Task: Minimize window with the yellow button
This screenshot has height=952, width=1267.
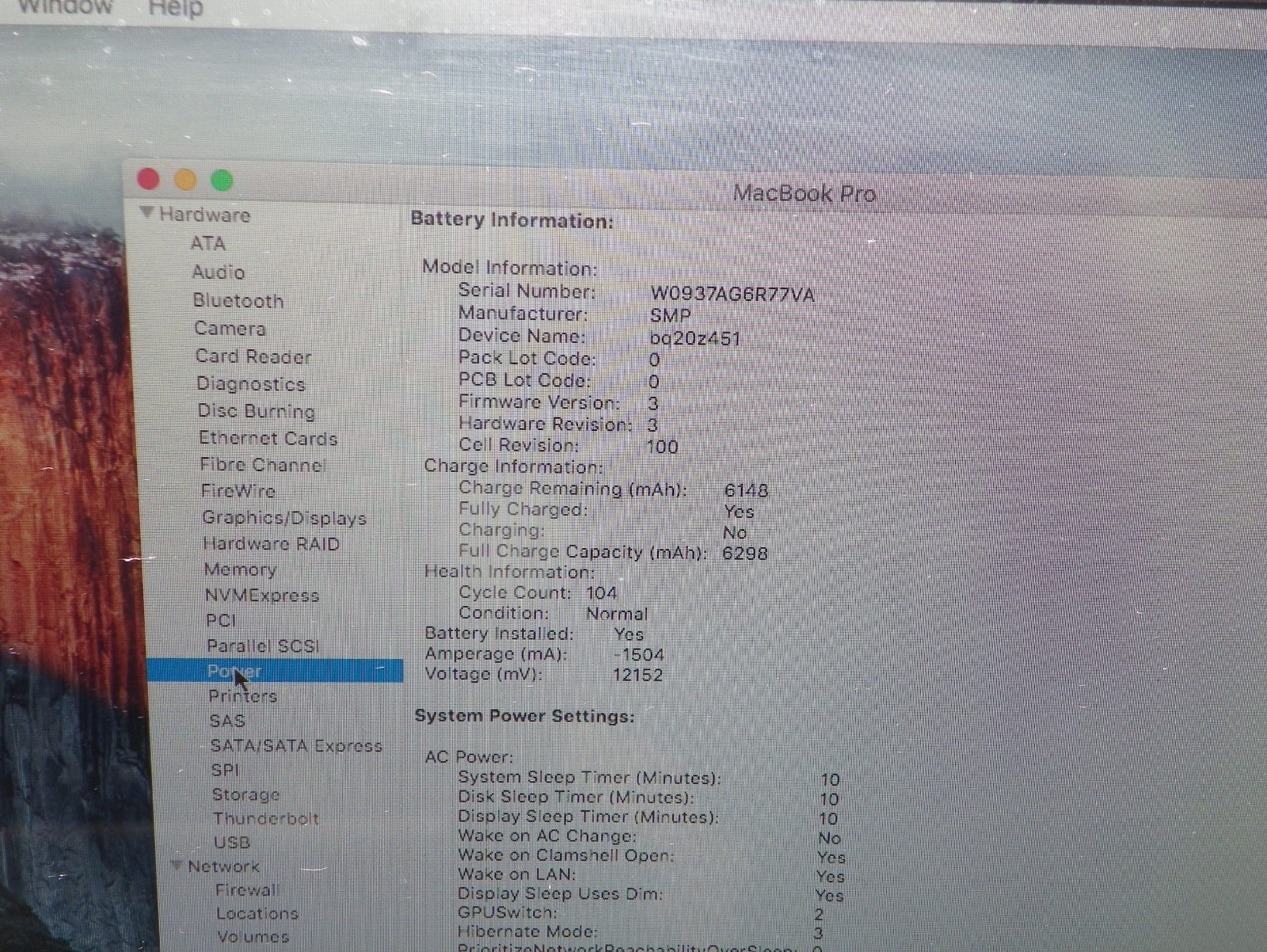Action: 185,180
